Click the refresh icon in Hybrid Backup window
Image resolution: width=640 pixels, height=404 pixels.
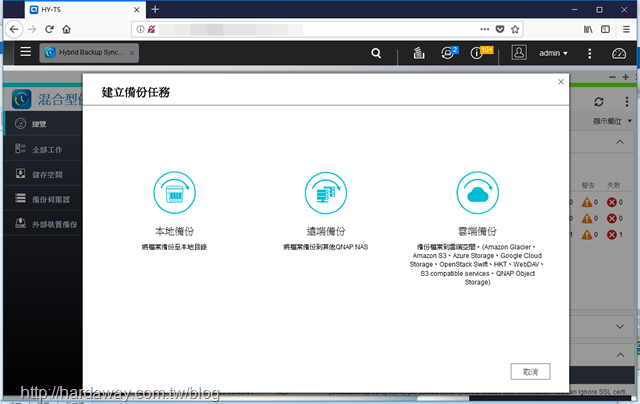[599, 102]
